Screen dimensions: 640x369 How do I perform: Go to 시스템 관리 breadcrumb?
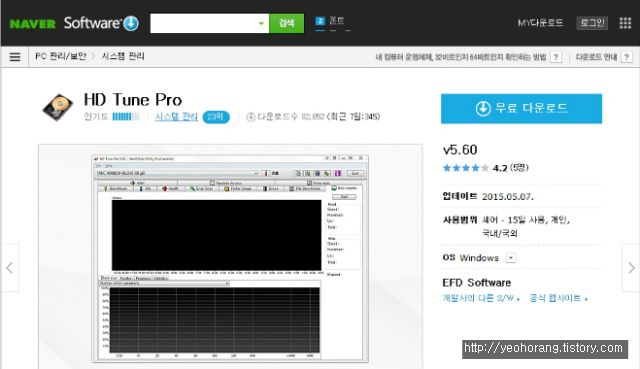coord(123,56)
